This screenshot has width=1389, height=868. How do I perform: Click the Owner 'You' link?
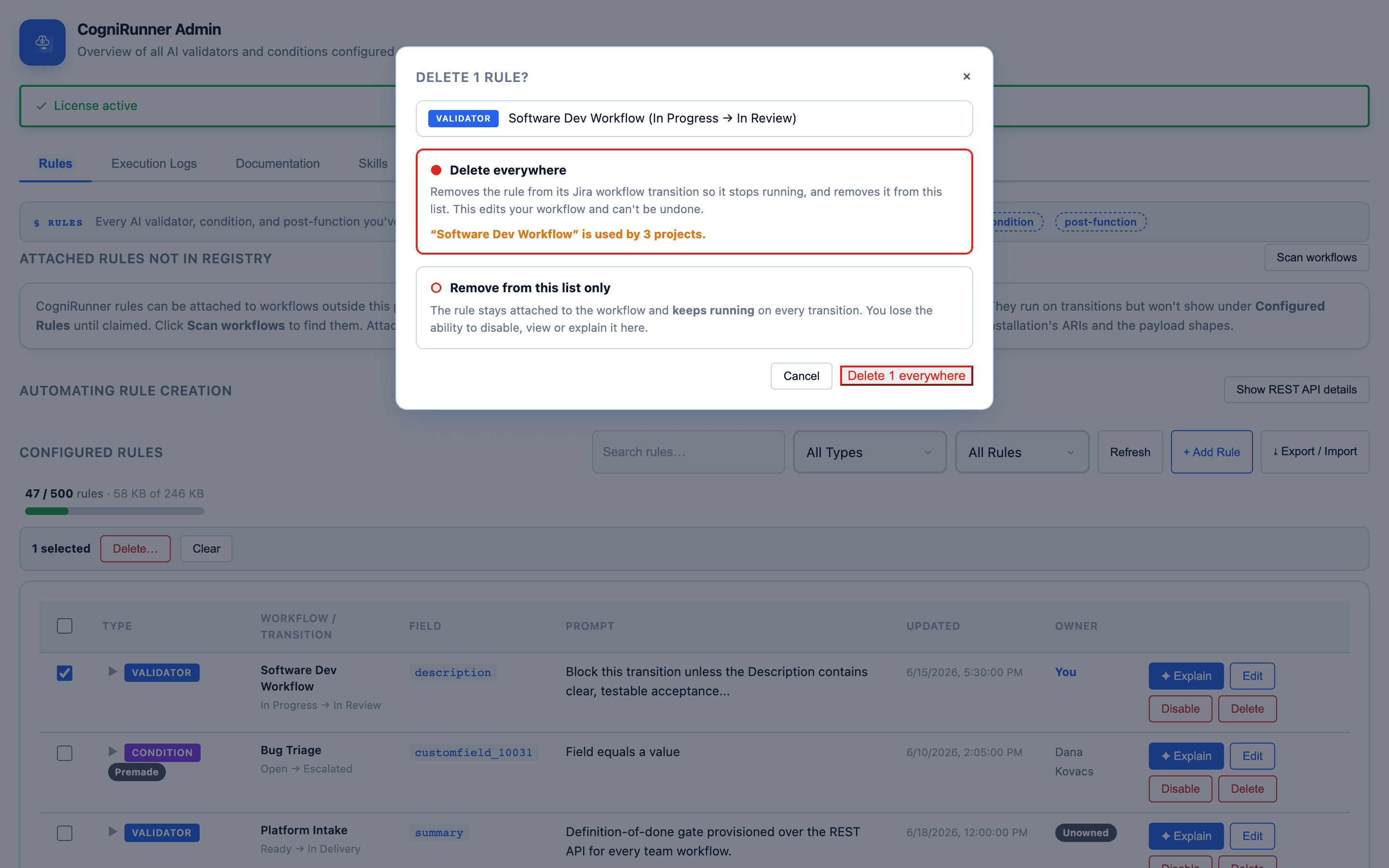(x=1065, y=672)
